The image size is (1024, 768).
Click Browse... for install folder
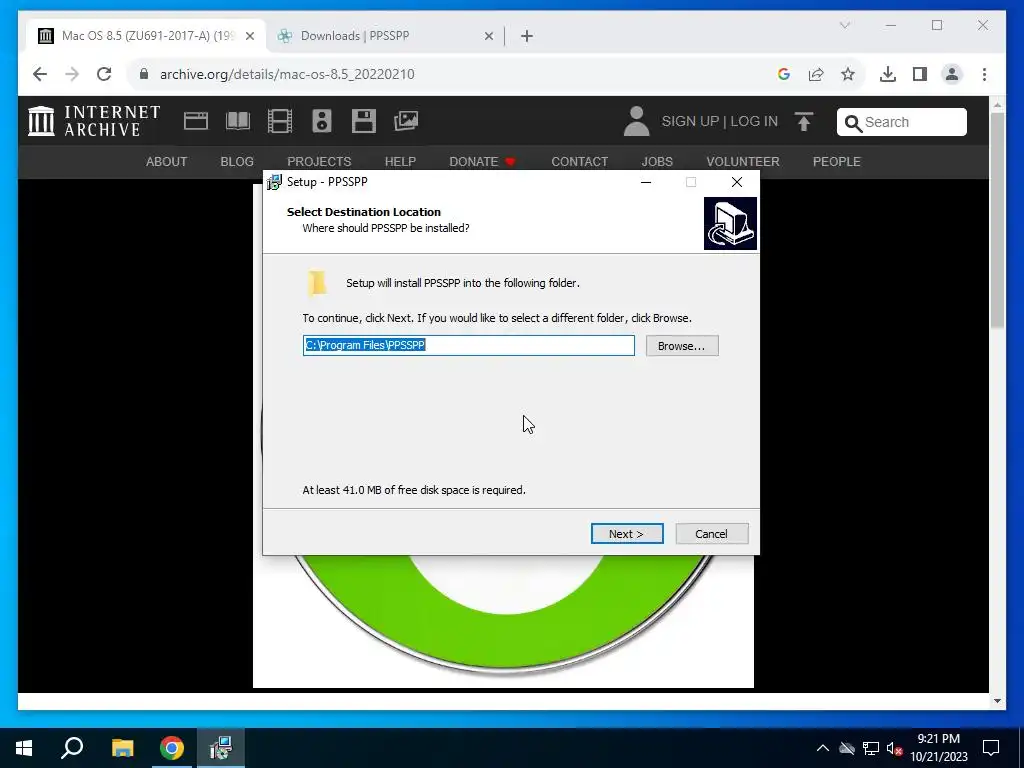tap(682, 345)
